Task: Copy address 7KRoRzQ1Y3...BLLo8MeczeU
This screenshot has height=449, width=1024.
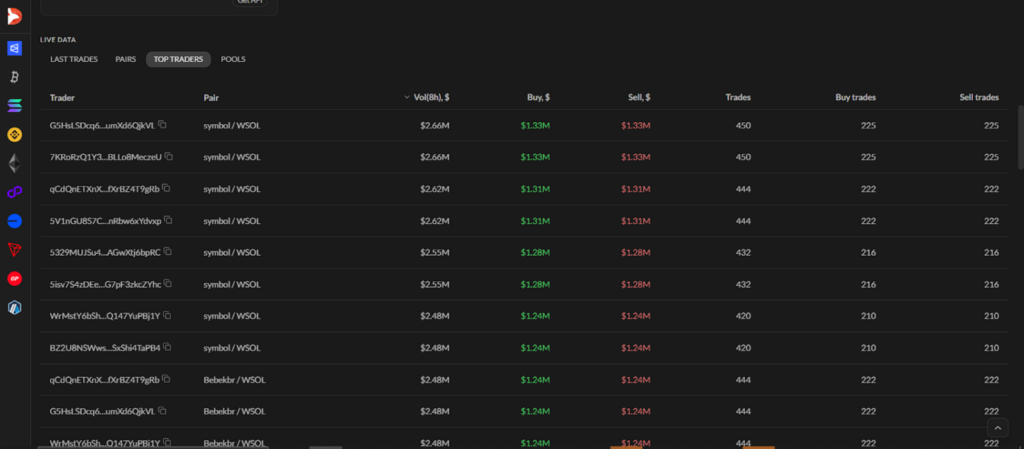Action: click(168, 157)
